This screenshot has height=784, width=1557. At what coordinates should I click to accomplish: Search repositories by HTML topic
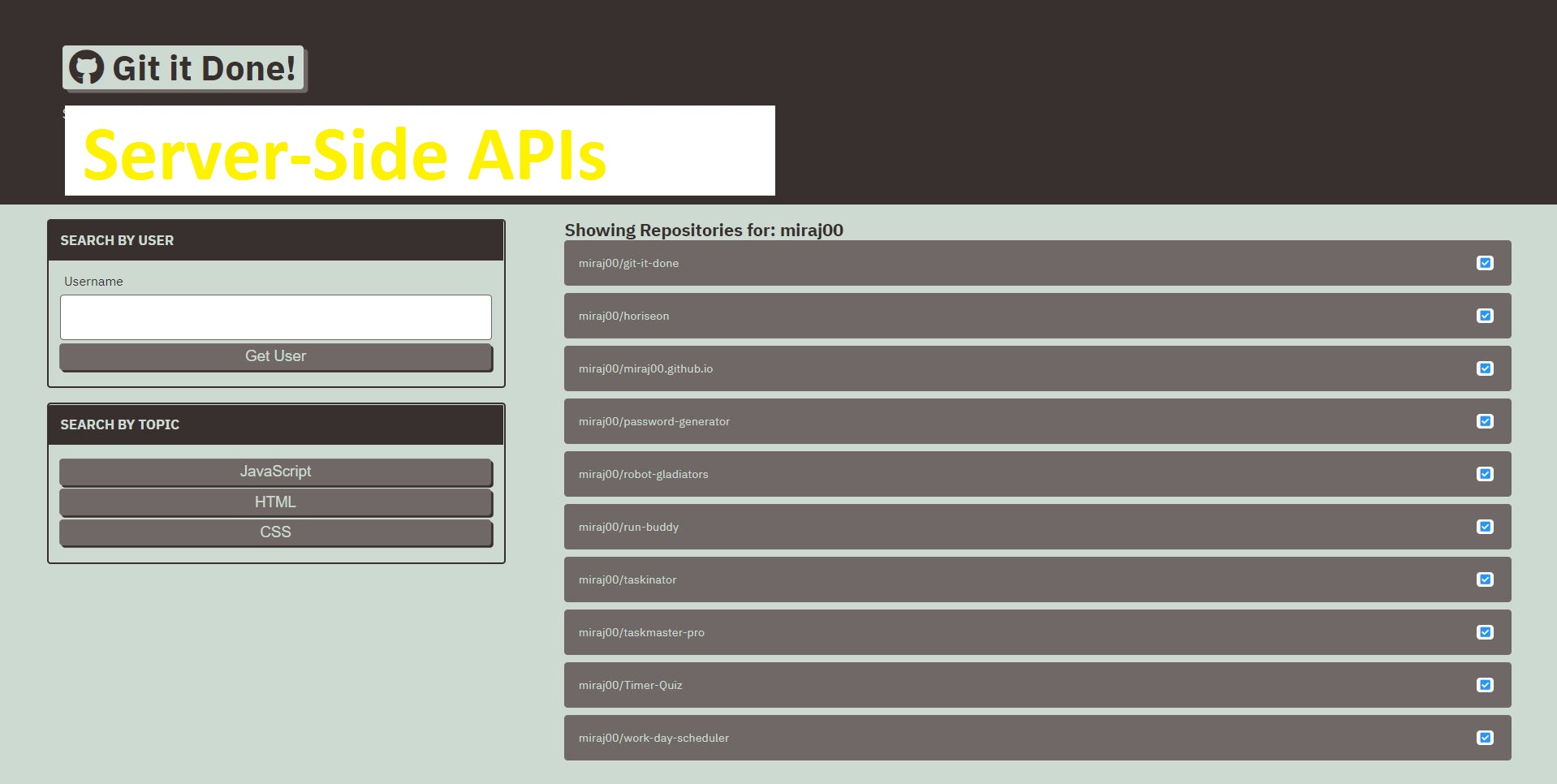pos(276,502)
